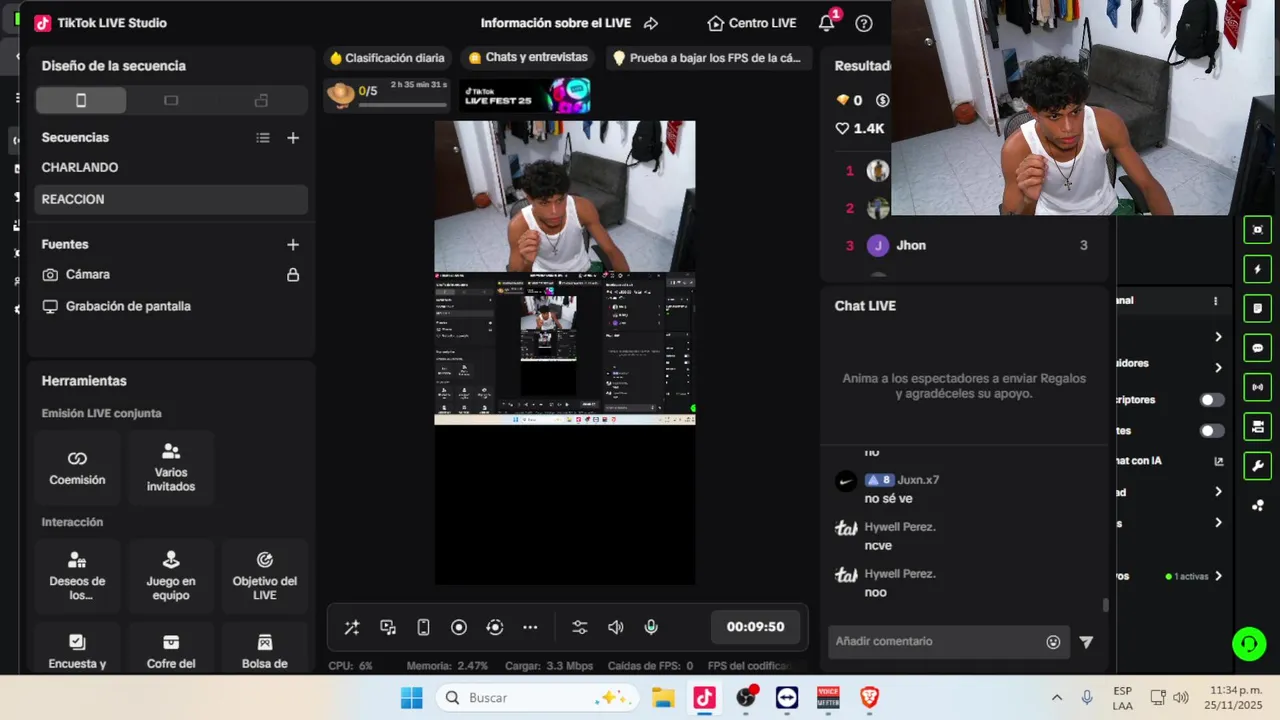Click the green headset support button

click(x=1249, y=644)
